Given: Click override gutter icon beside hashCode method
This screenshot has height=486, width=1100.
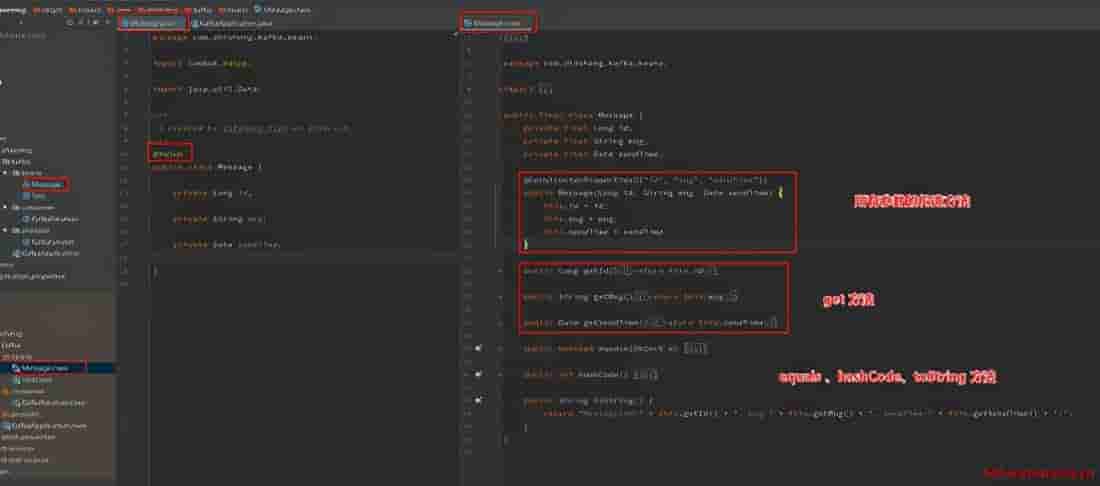Looking at the screenshot, I should 480,373.
